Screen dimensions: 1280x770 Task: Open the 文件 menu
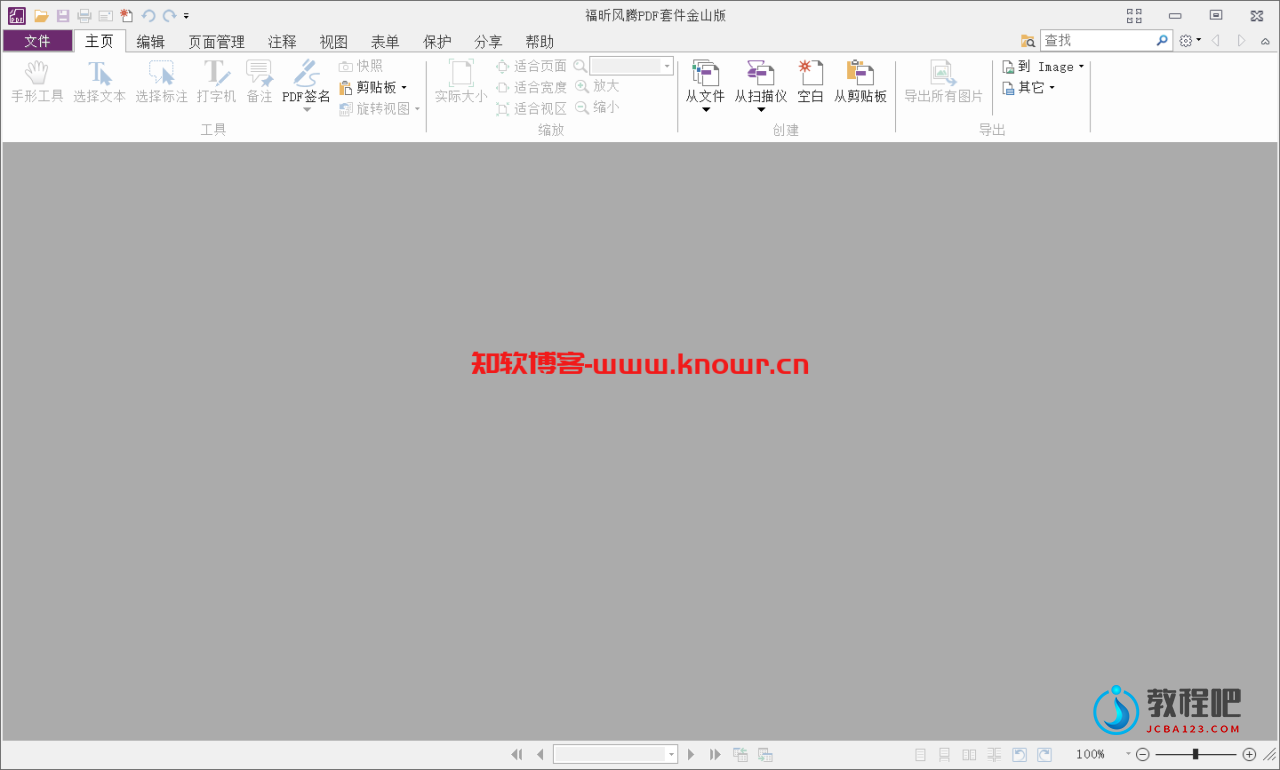tap(37, 41)
